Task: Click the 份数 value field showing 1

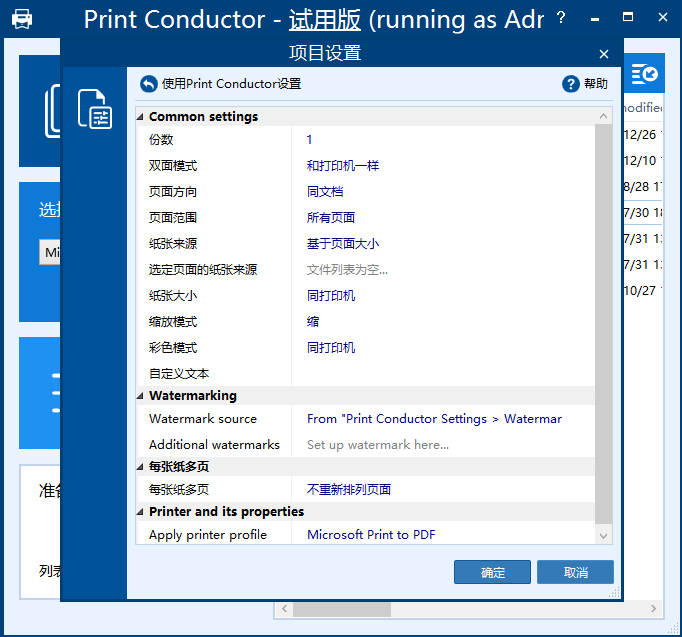Action: click(310, 140)
